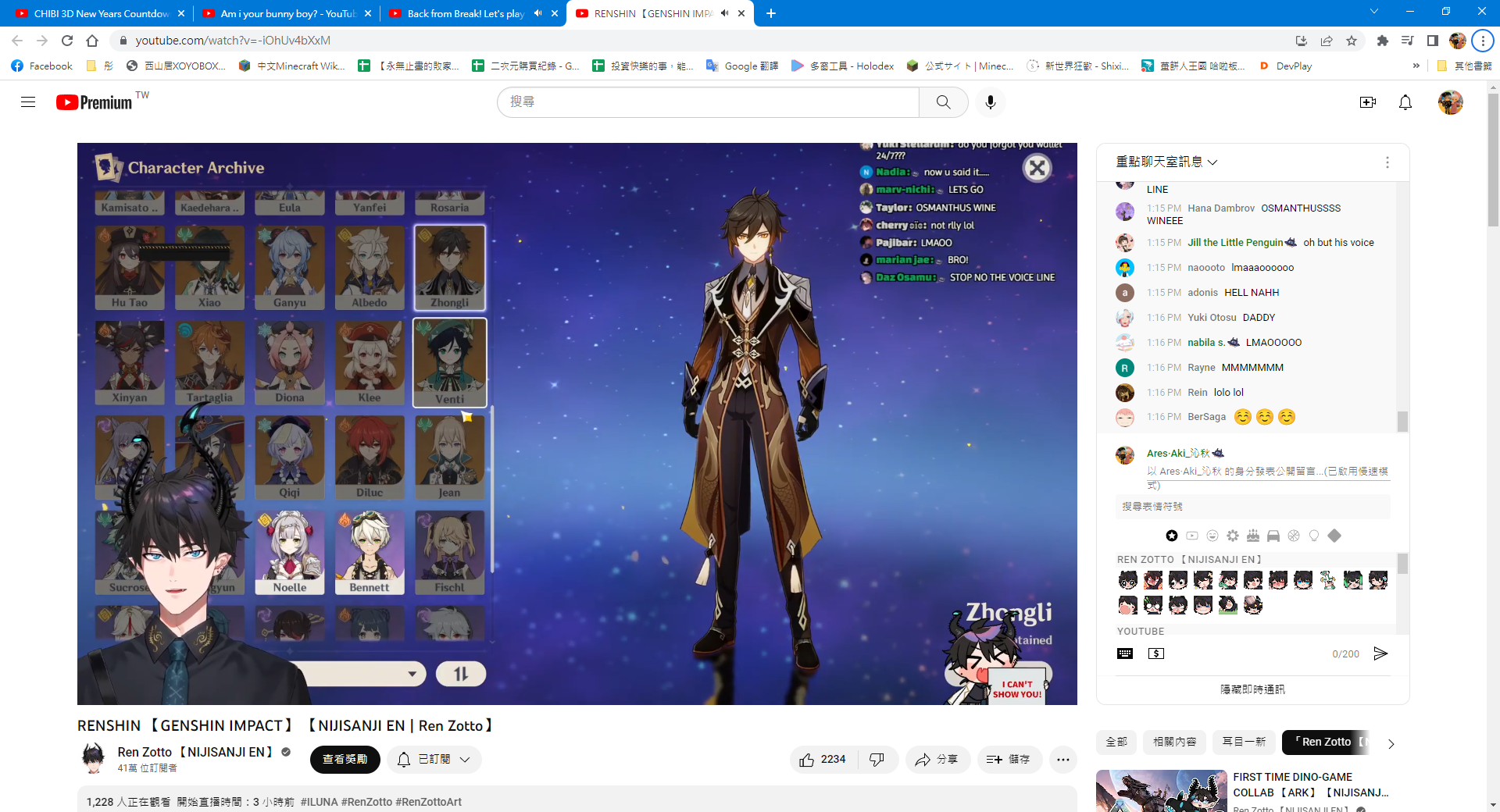
Task: Open the account avatar menu
Action: tap(1451, 102)
